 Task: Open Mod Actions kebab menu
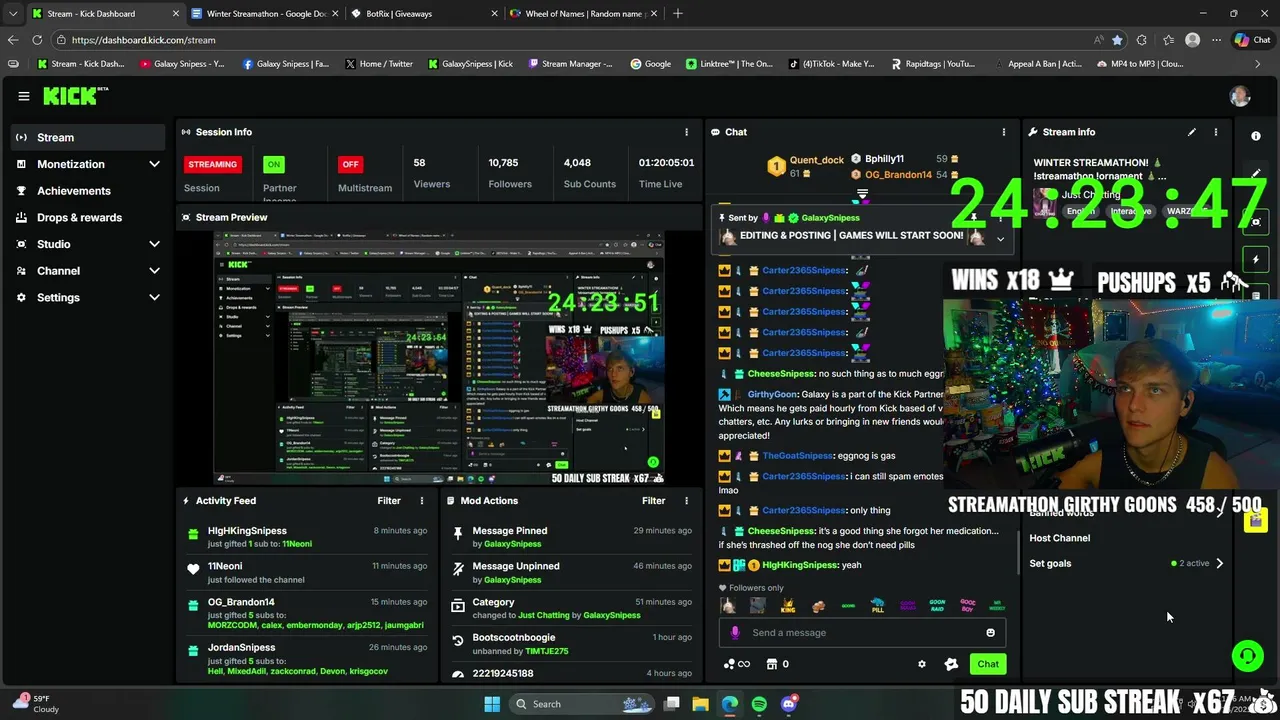point(686,501)
